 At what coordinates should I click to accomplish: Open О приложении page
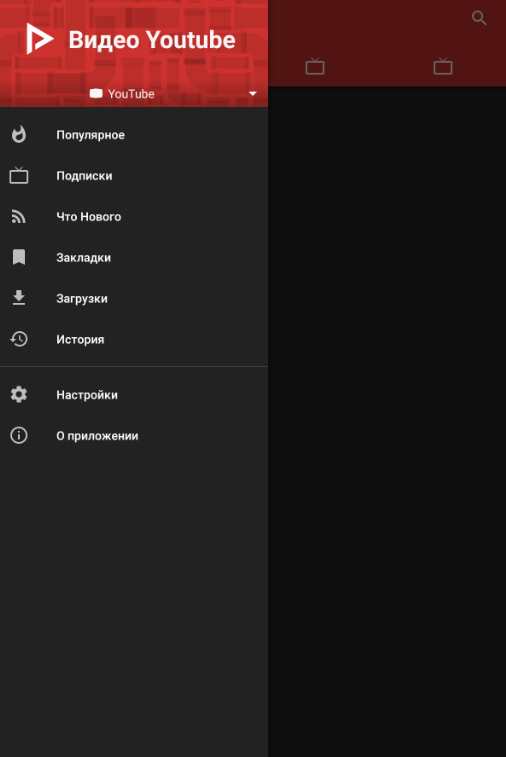point(134,435)
